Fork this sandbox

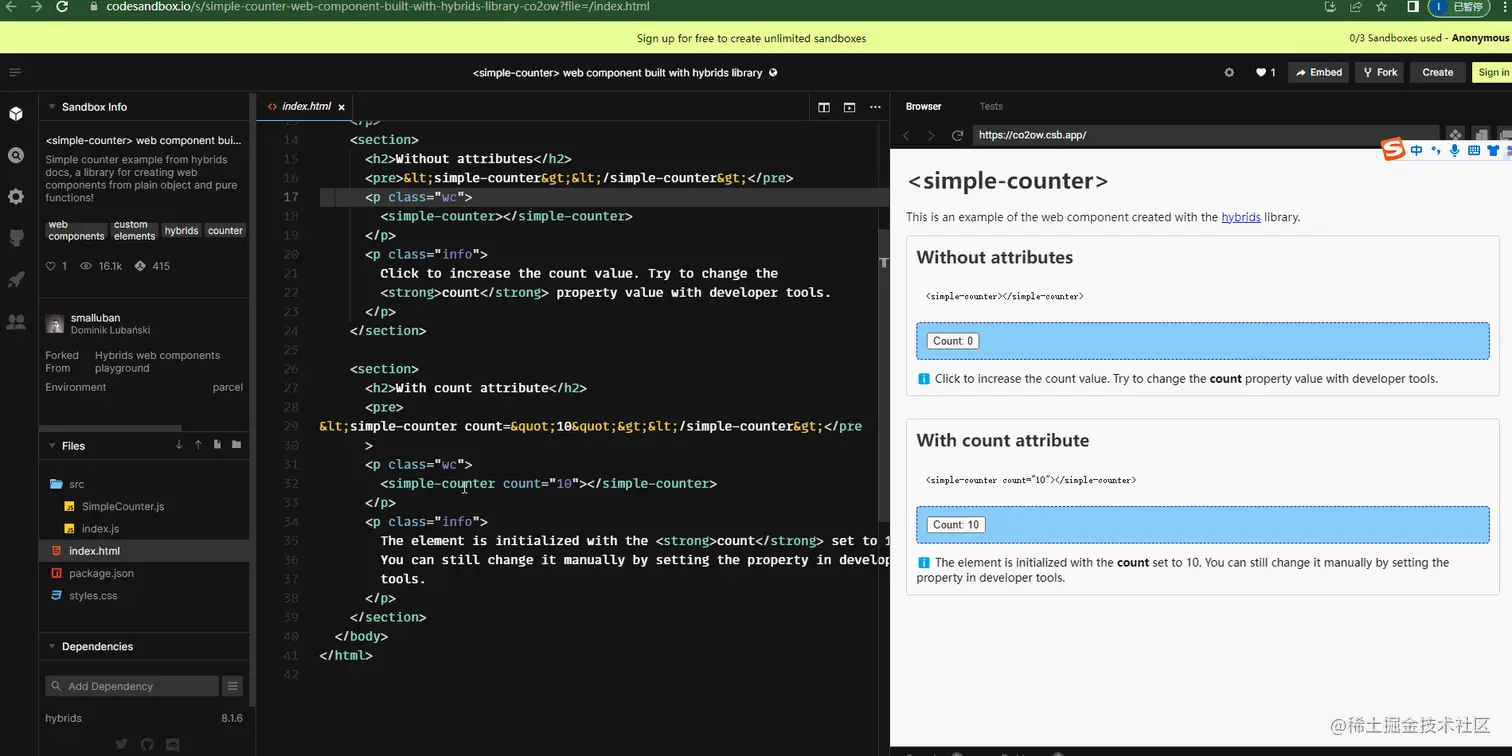(x=1379, y=72)
